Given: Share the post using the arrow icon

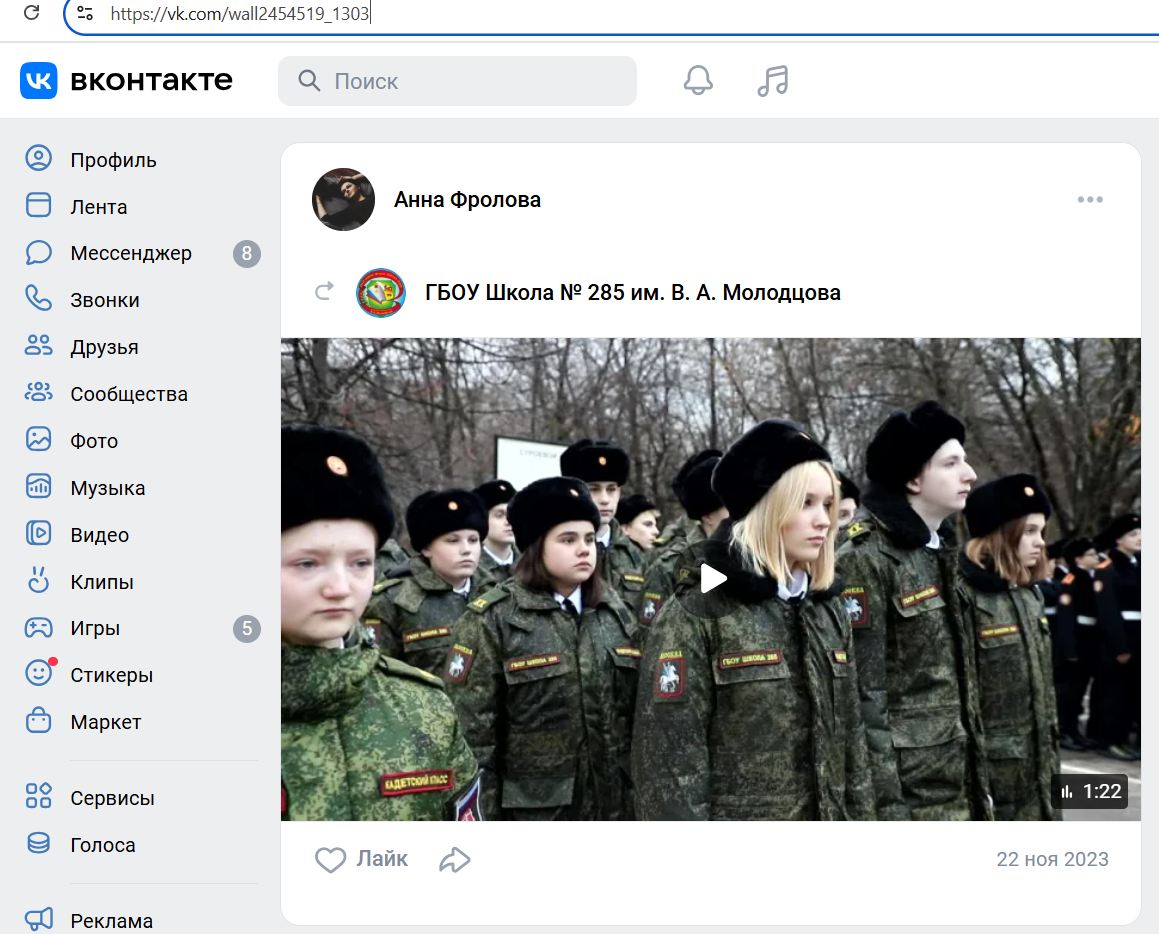Looking at the screenshot, I should (457, 859).
